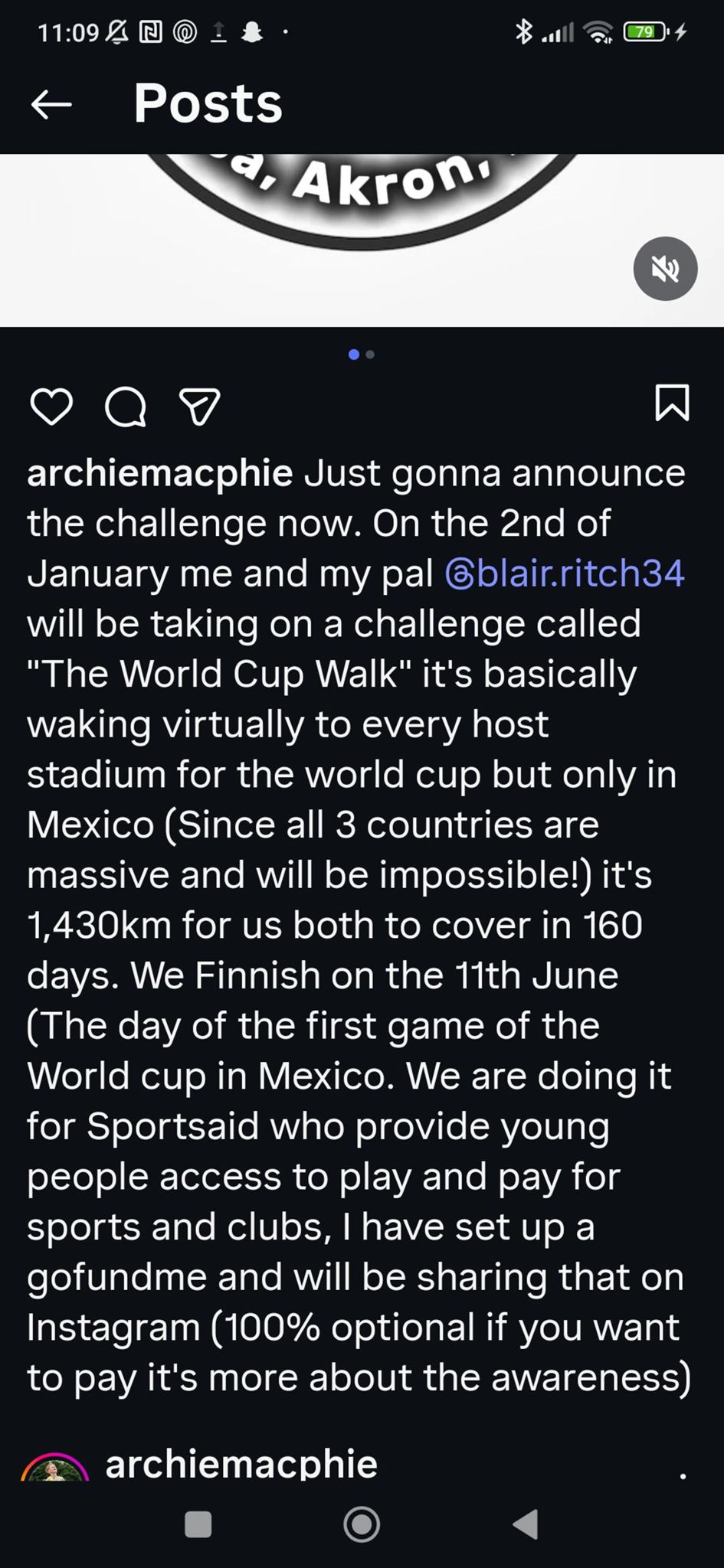The image size is (724, 1568).
Task: Tap the second carousel dot indicator
Action: pos(371,354)
